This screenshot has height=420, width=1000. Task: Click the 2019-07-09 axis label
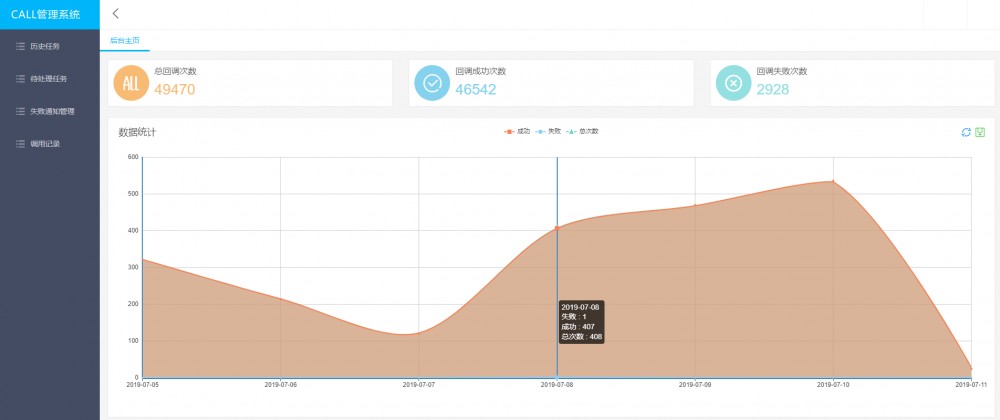pyautogui.click(x=695, y=384)
